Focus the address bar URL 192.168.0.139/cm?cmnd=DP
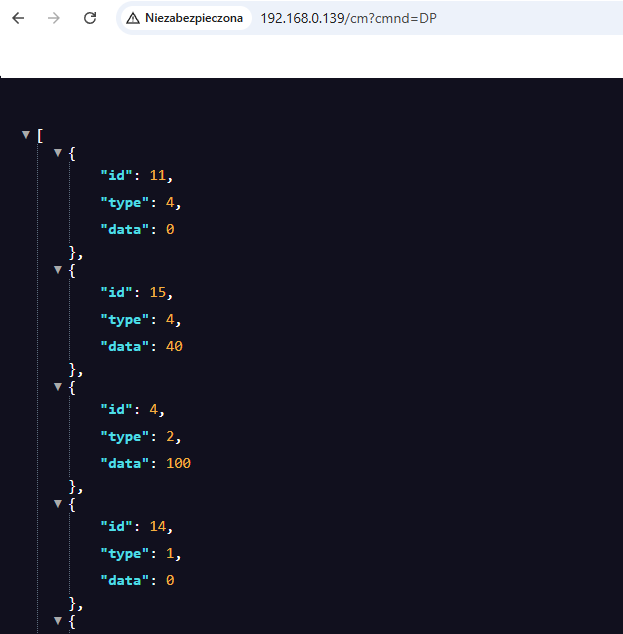The image size is (623, 634). point(348,18)
